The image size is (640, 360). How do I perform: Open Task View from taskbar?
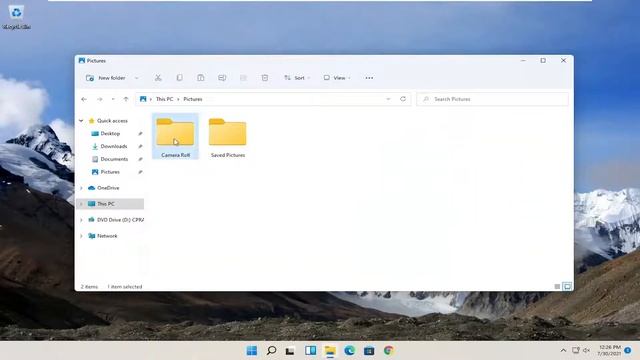click(x=290, y=351)
